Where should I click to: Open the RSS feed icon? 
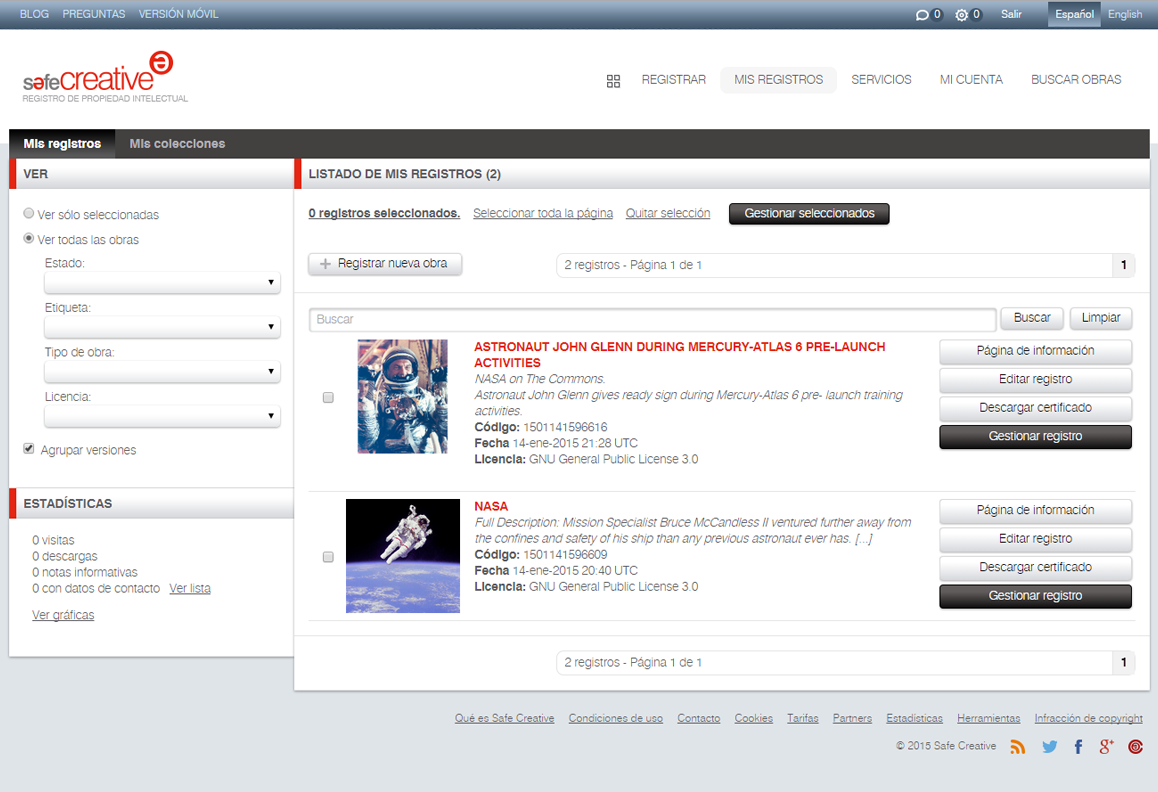click(x=1018, y=747)
